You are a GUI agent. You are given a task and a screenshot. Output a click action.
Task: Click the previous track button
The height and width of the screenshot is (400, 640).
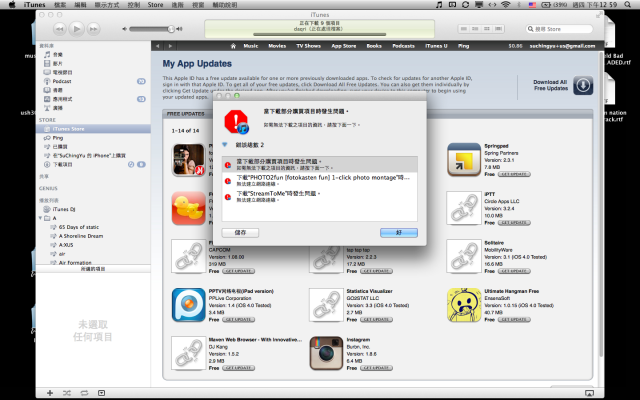pos(60,29)
